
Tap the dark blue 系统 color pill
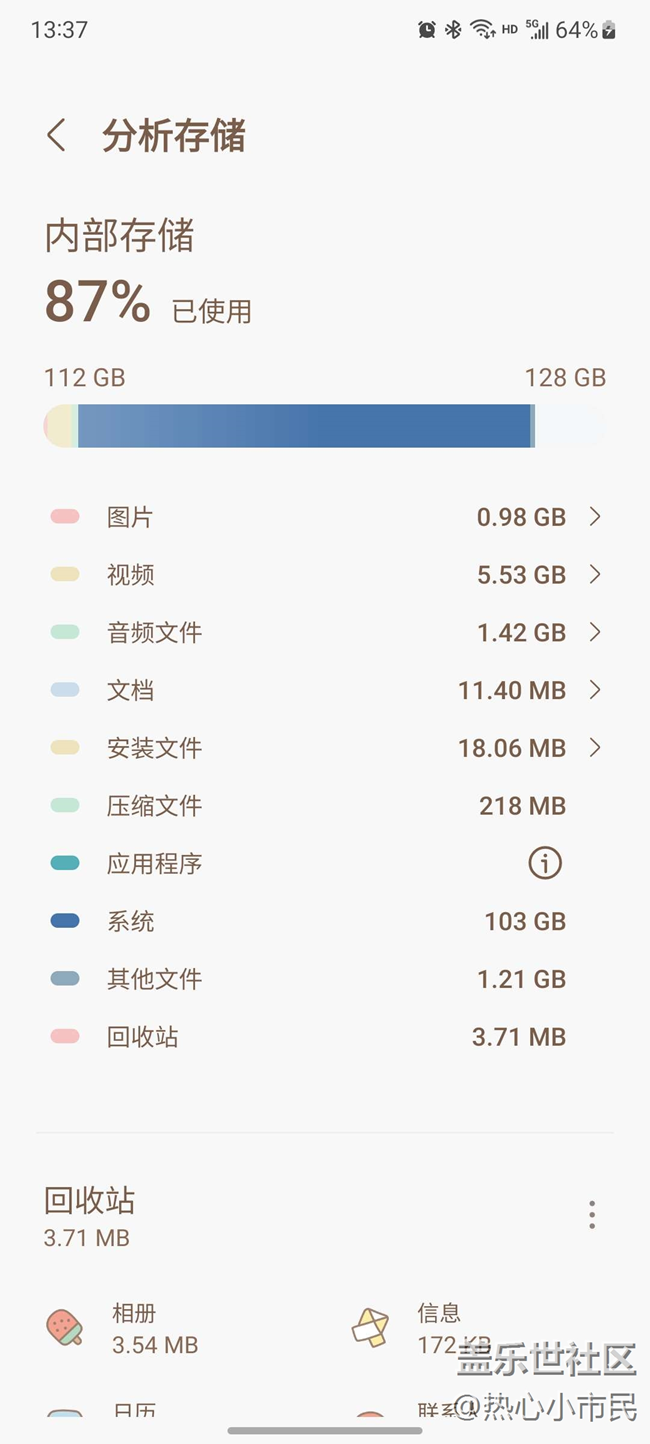(65, 921)
